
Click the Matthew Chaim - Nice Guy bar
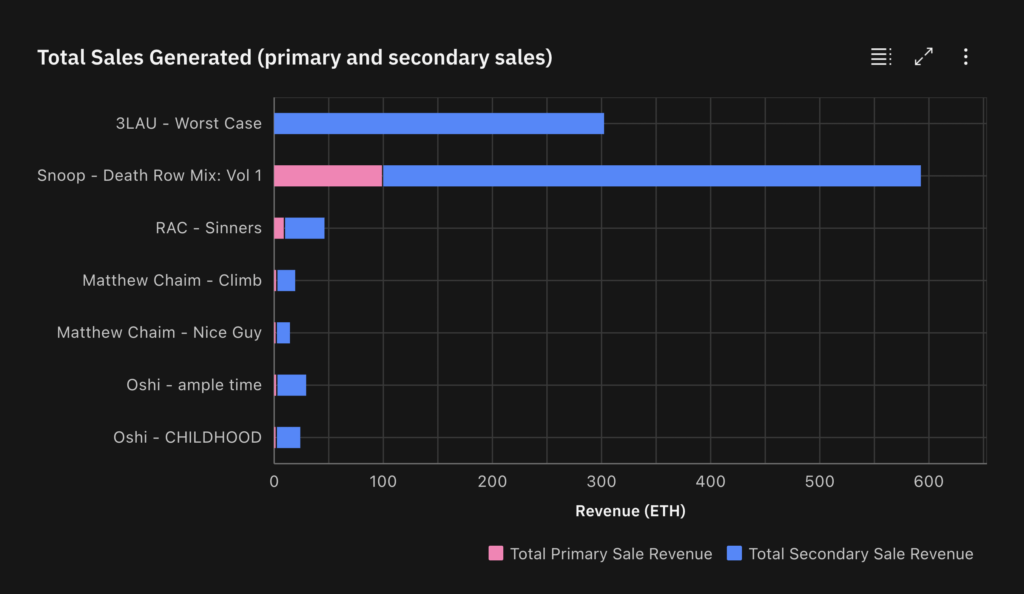[283, 332]
